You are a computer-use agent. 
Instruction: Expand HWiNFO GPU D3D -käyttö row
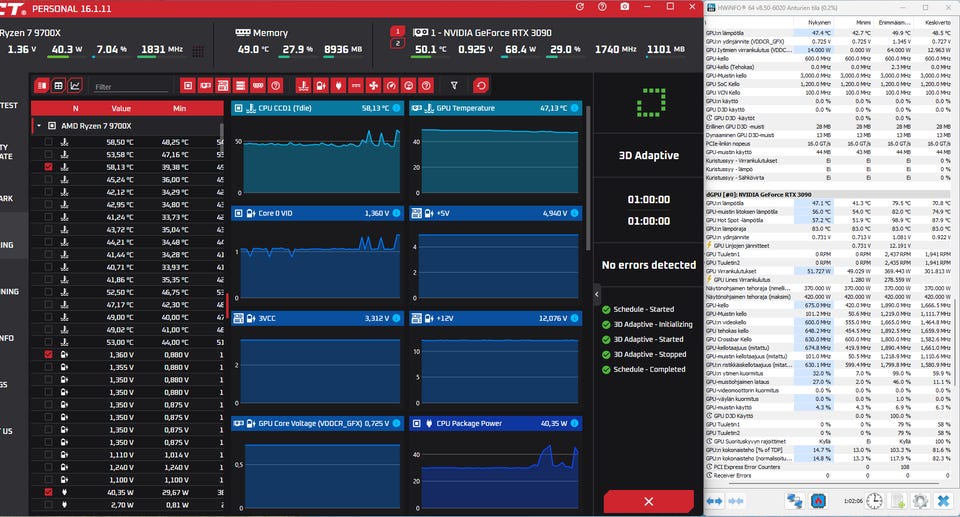[710, 118]
